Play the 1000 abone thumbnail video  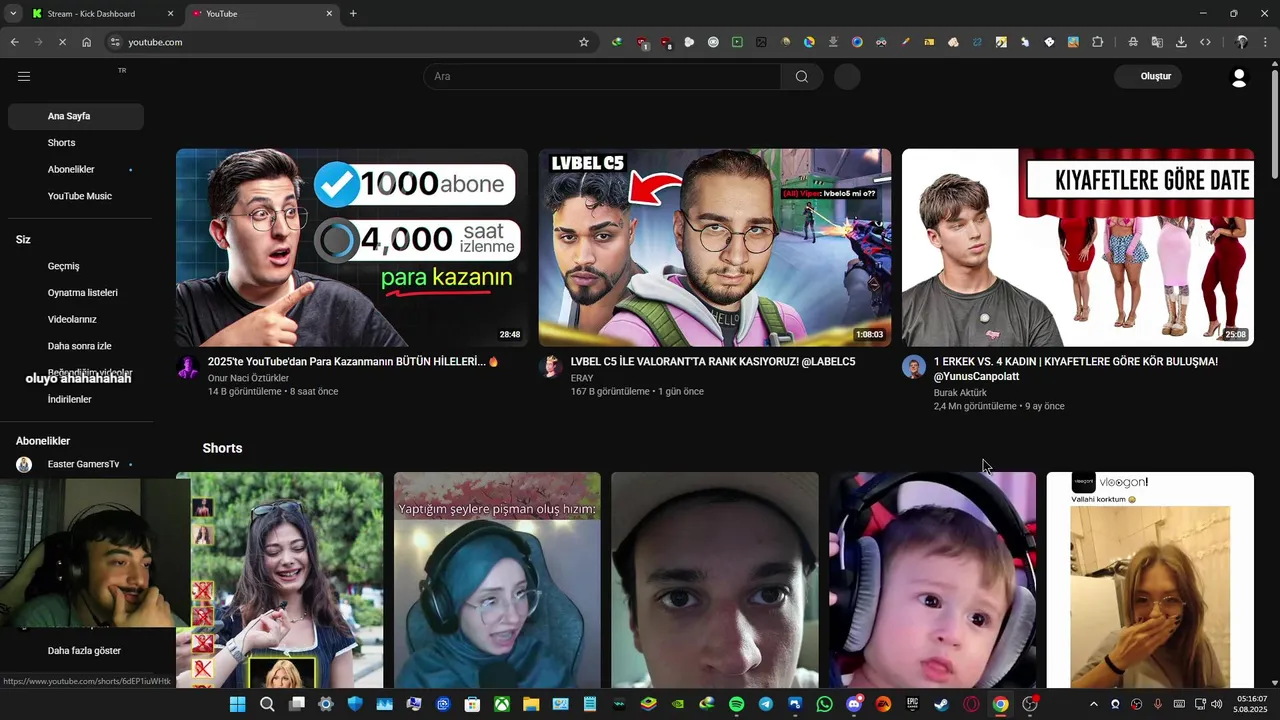tap(352, 248)
